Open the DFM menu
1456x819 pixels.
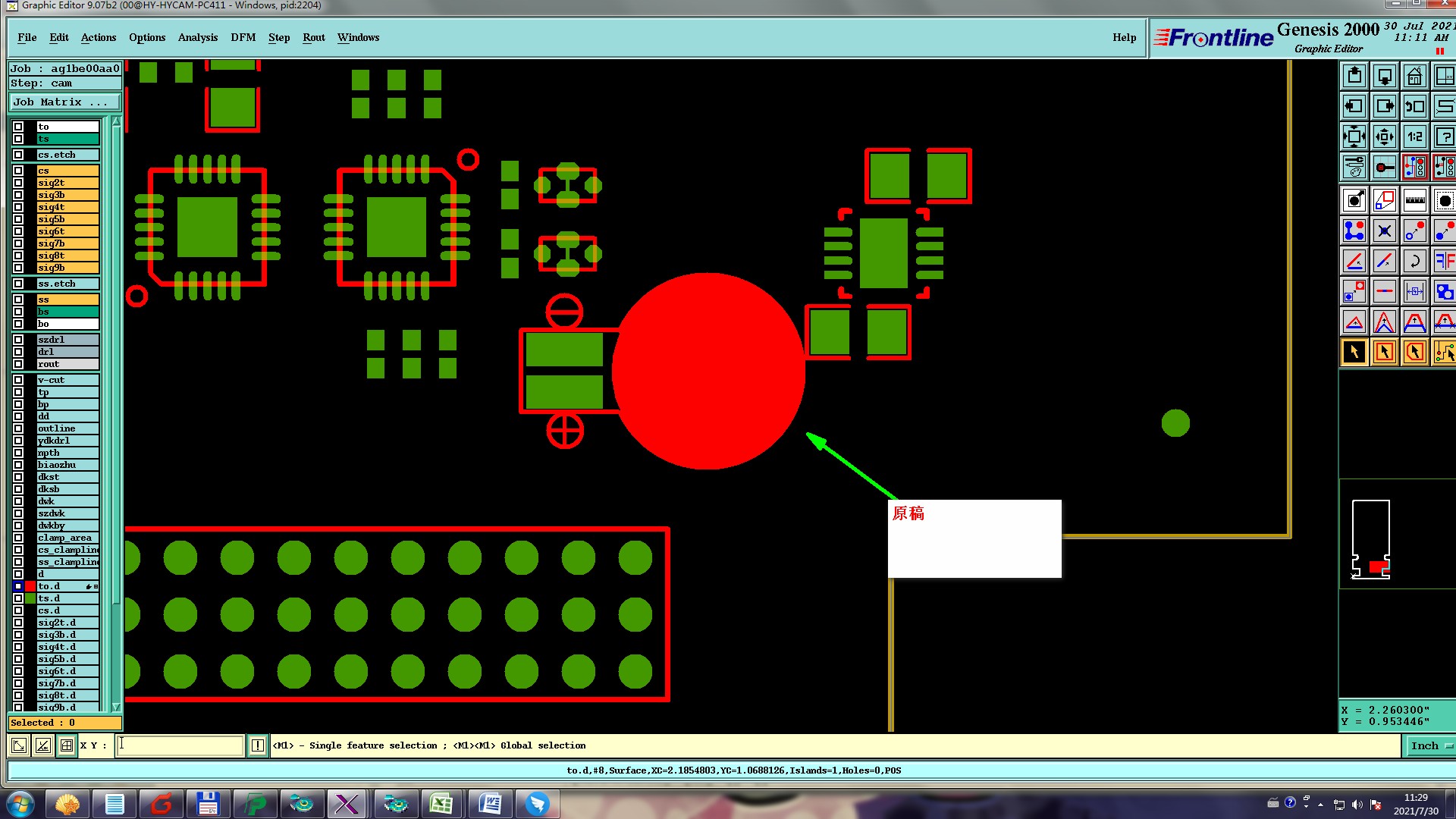243,37
